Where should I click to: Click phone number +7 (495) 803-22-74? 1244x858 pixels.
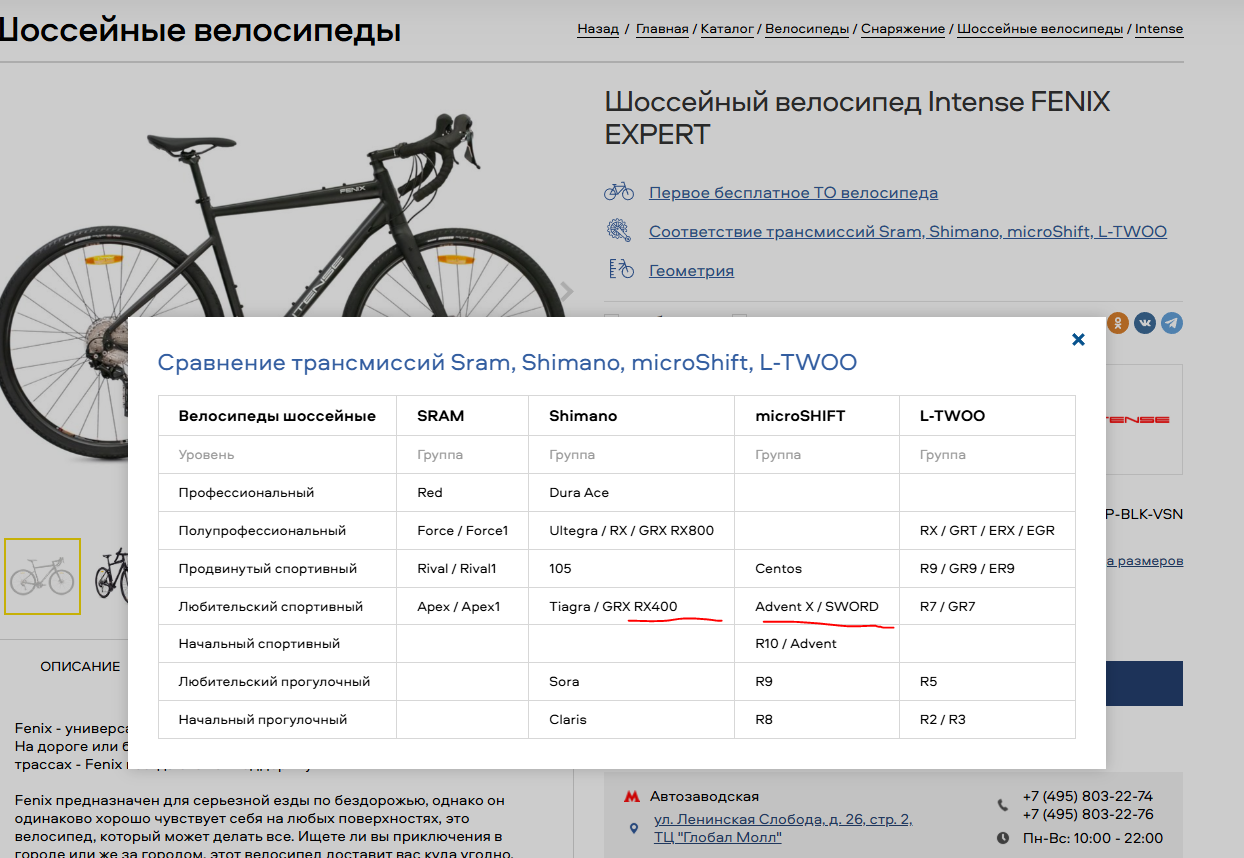click(1088, 797)
